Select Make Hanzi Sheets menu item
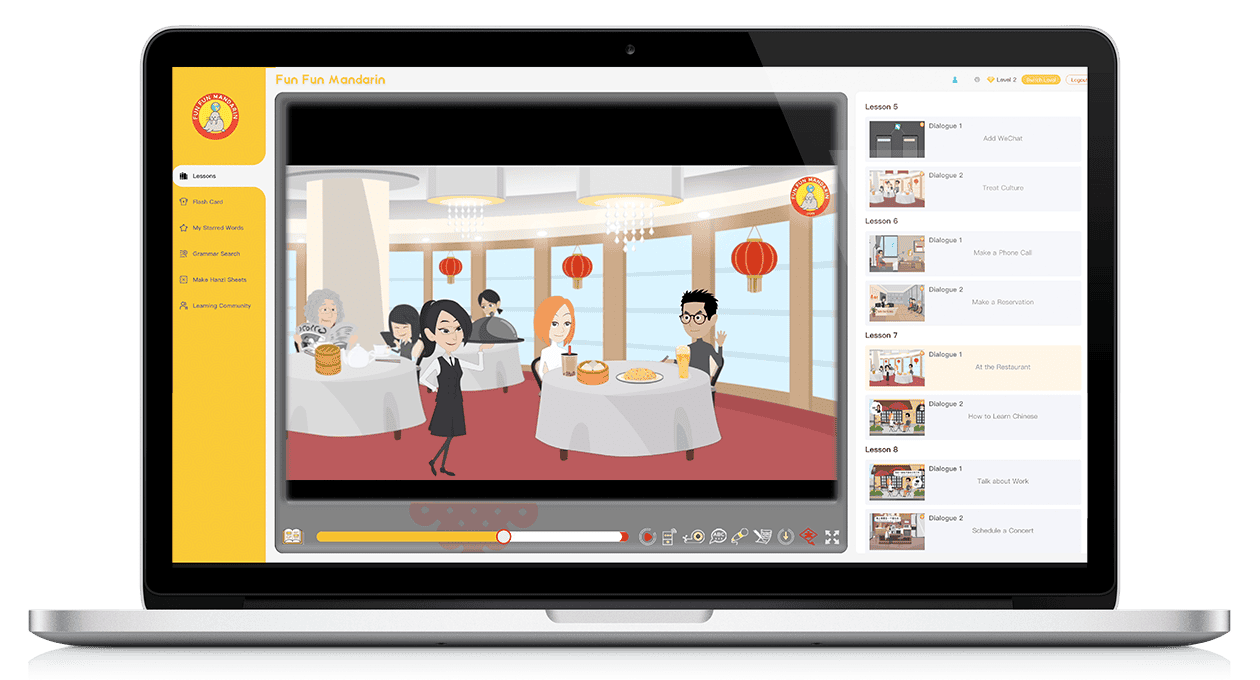 [x=219, y=280]
